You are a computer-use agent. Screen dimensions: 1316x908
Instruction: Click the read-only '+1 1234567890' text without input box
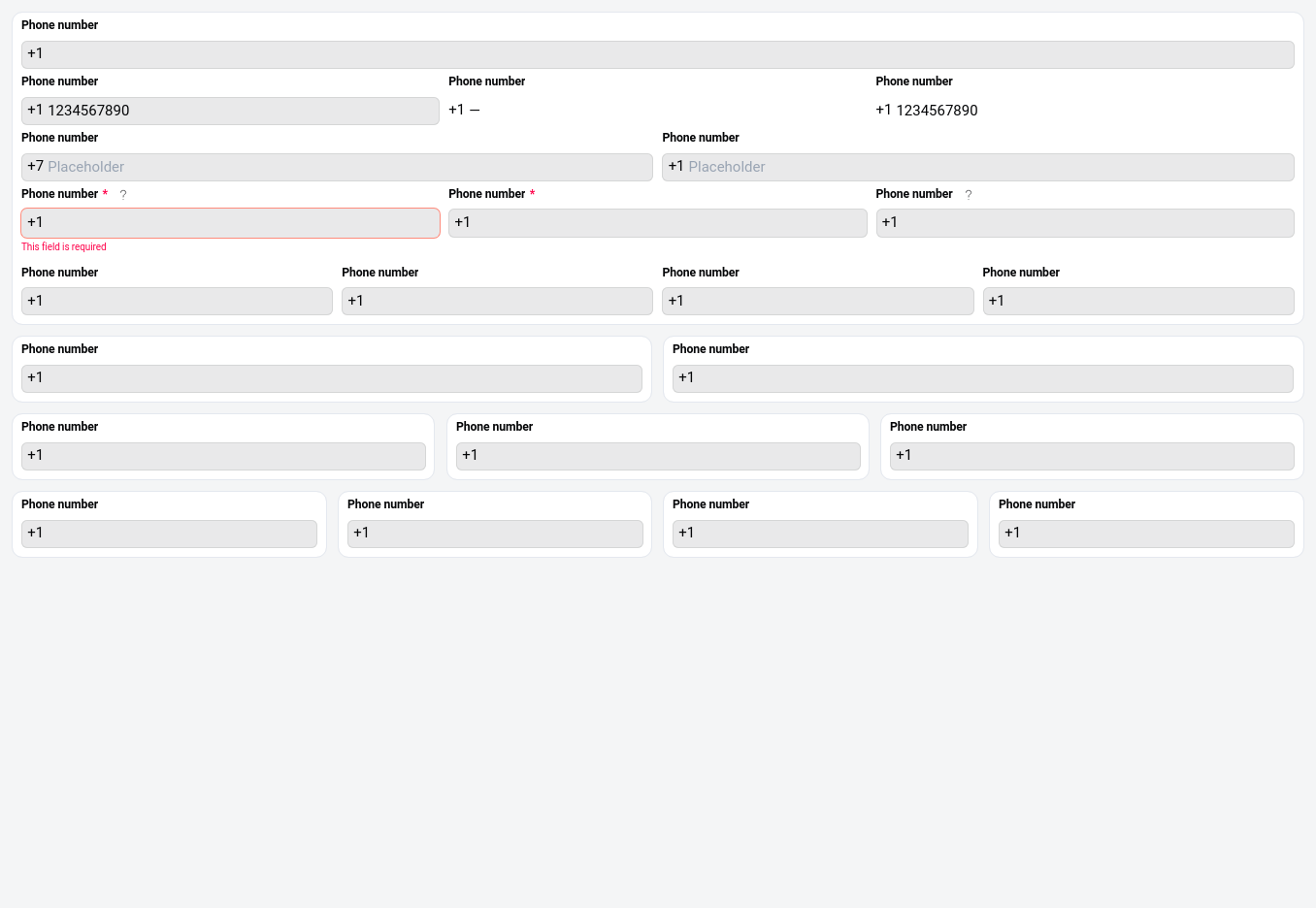926,111
